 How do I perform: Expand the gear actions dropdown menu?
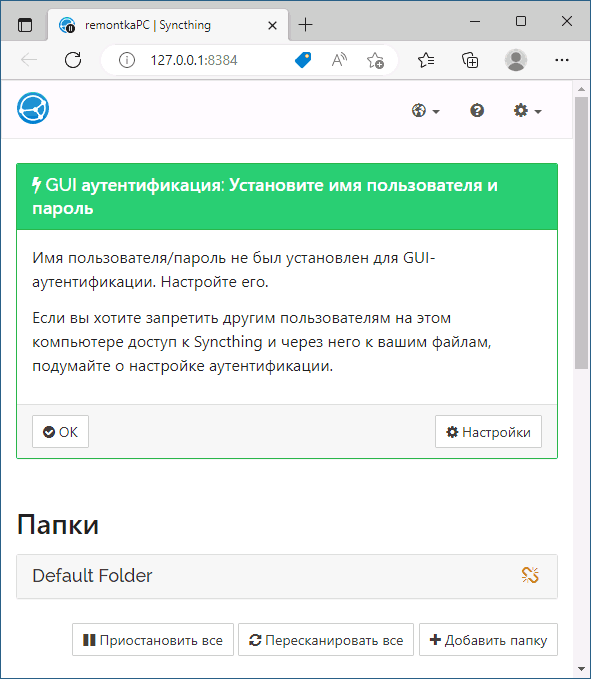[527, 111]
